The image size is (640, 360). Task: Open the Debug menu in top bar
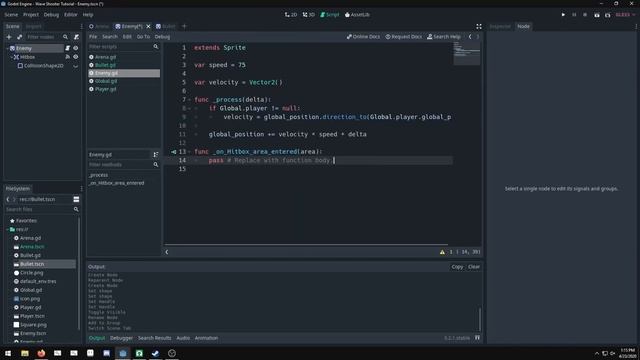(x=51, y=15)
